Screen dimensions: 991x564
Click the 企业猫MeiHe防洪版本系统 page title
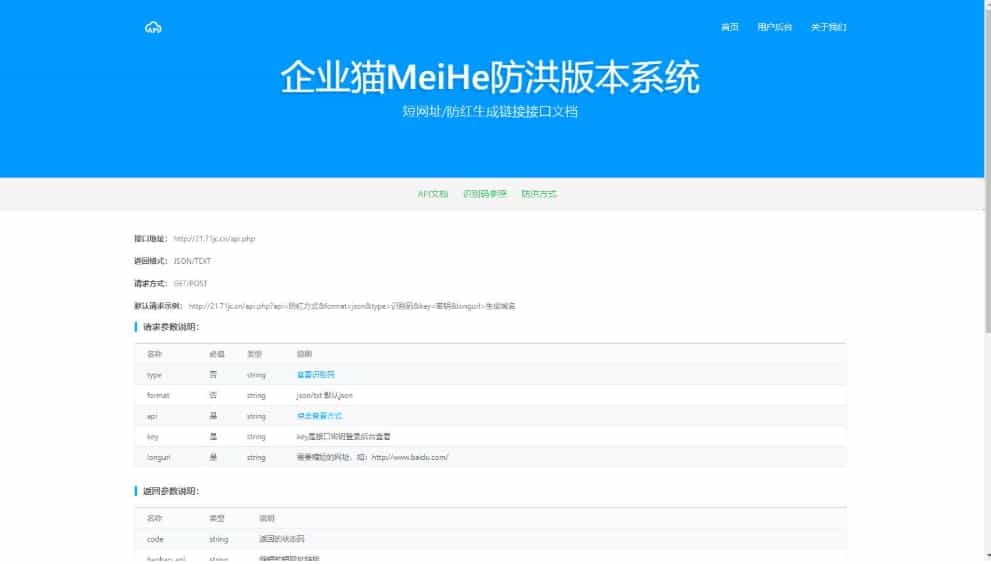click(x=490, y=77)
